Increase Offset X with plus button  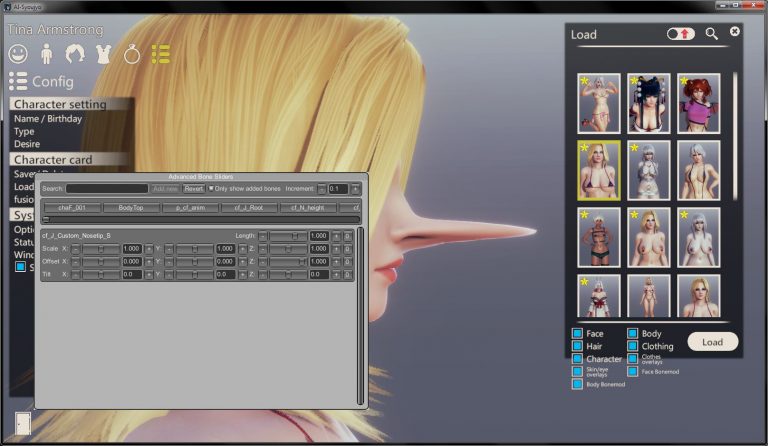[149, 262]
